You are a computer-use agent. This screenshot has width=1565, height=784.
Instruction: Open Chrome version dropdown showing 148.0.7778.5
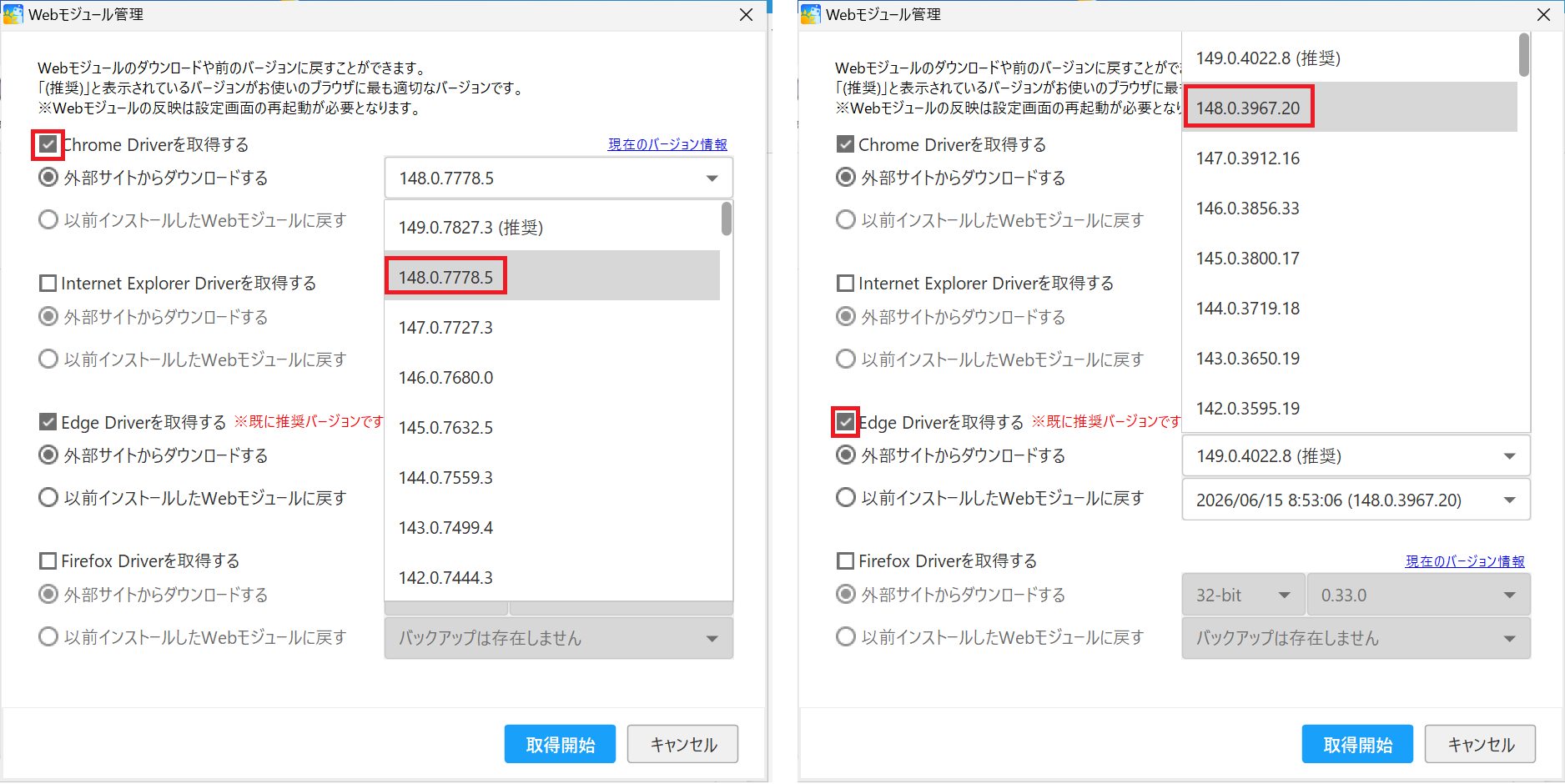pyautogui.click(x=558, y=178)
